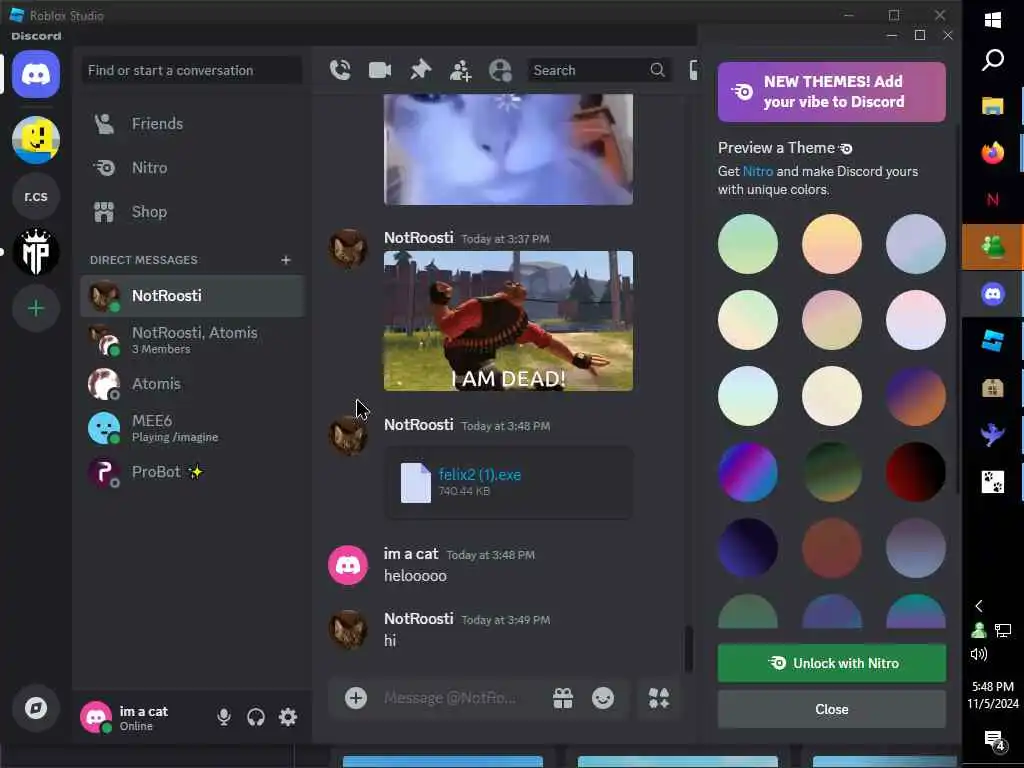Click the Discord home button
Viewport: 1024px width, 768px height.
36,74
